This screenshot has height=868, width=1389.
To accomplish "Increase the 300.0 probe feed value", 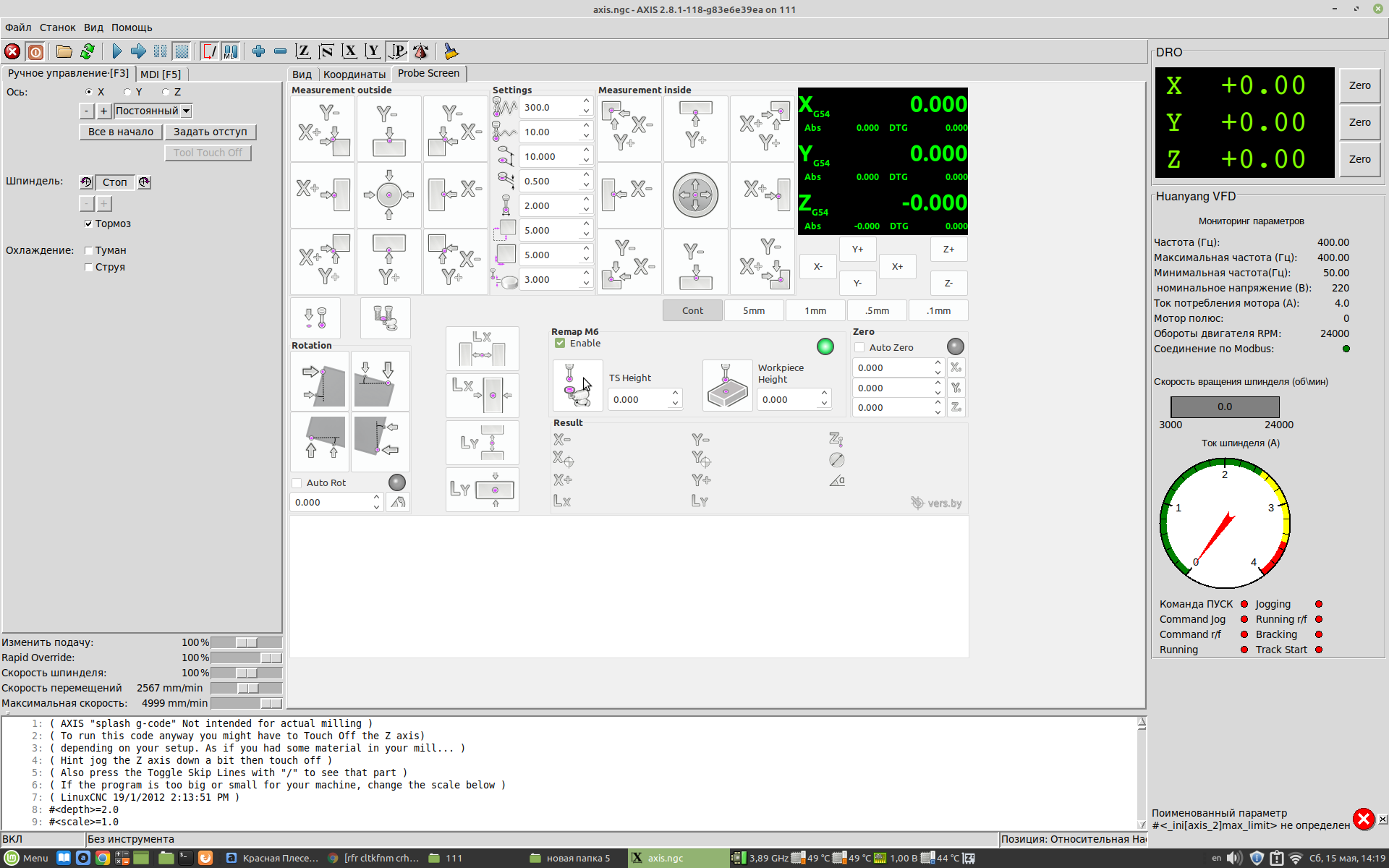I will (586, 103).
